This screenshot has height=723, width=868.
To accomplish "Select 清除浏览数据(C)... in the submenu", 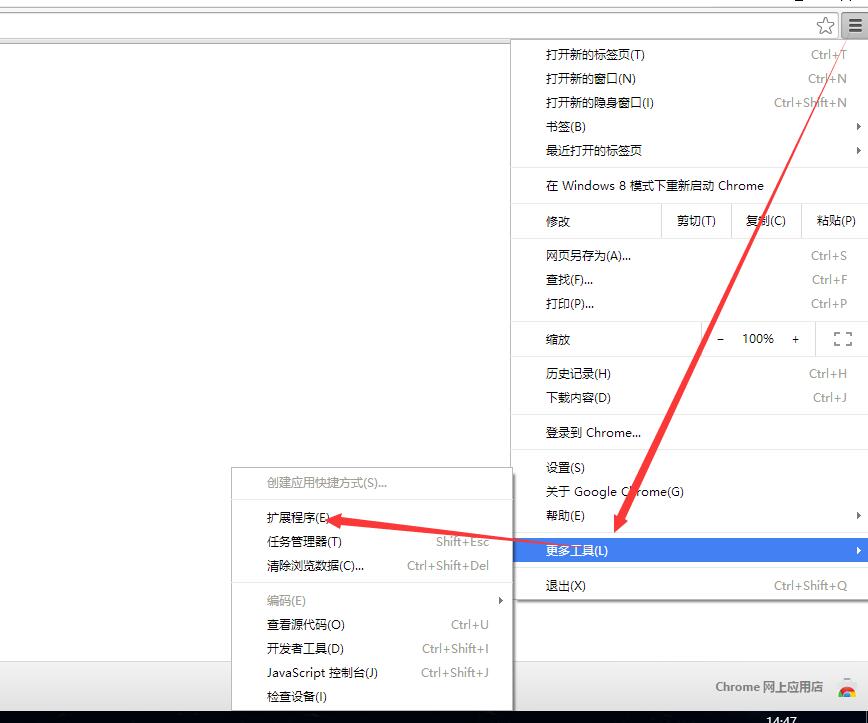I will click(x=372, y=566).
